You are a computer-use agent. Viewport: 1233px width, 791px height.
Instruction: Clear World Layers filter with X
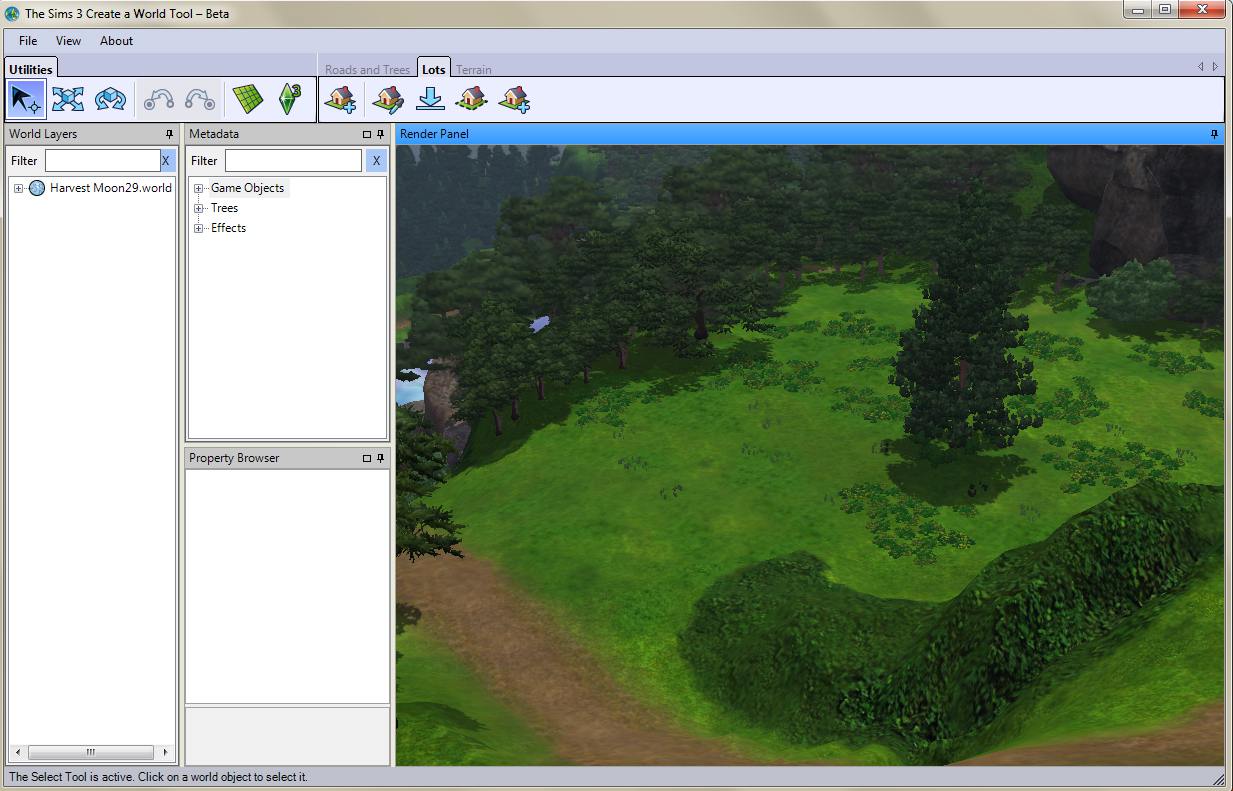[166, 160]
